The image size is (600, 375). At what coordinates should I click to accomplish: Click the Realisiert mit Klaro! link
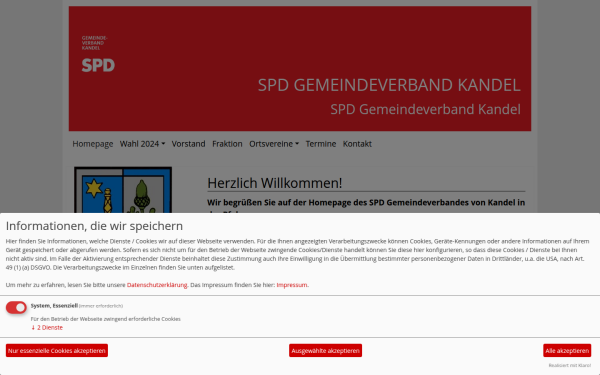pos(570,365)
